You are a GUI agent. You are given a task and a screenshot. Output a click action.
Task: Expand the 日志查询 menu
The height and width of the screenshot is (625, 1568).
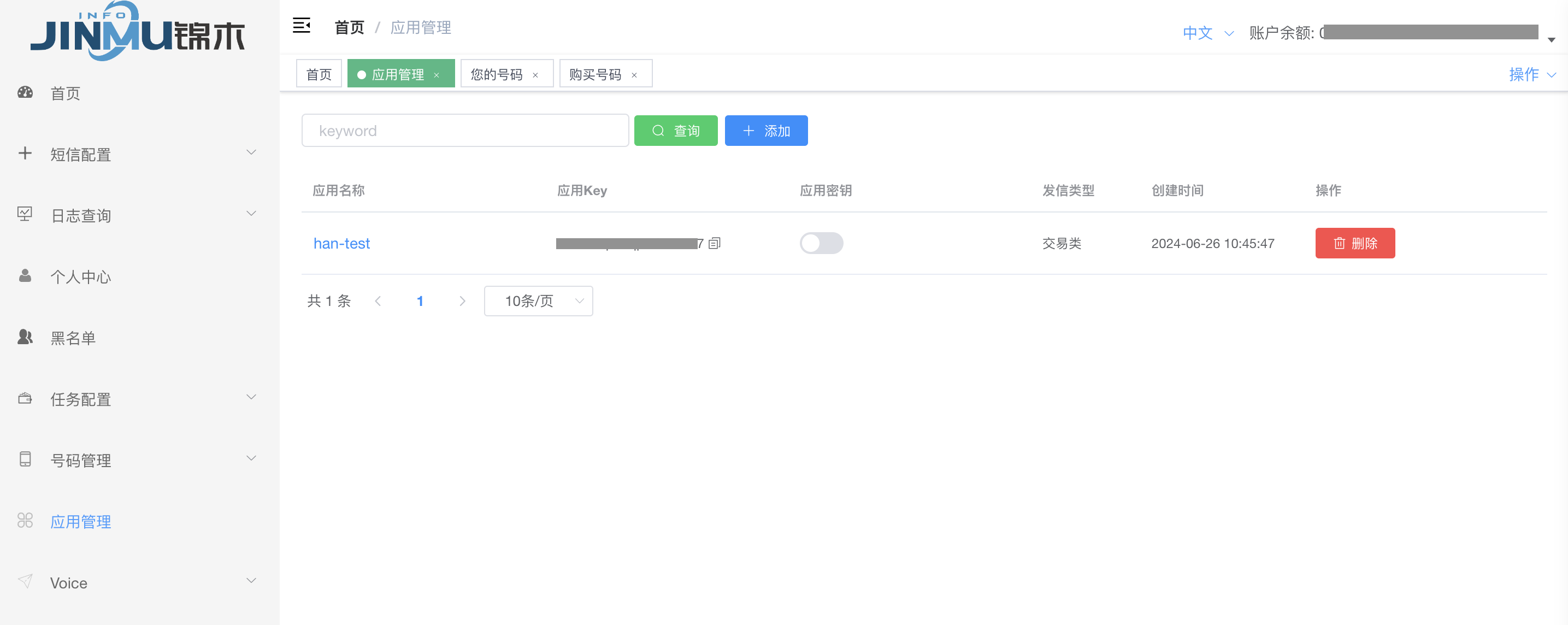coord(251,213)
